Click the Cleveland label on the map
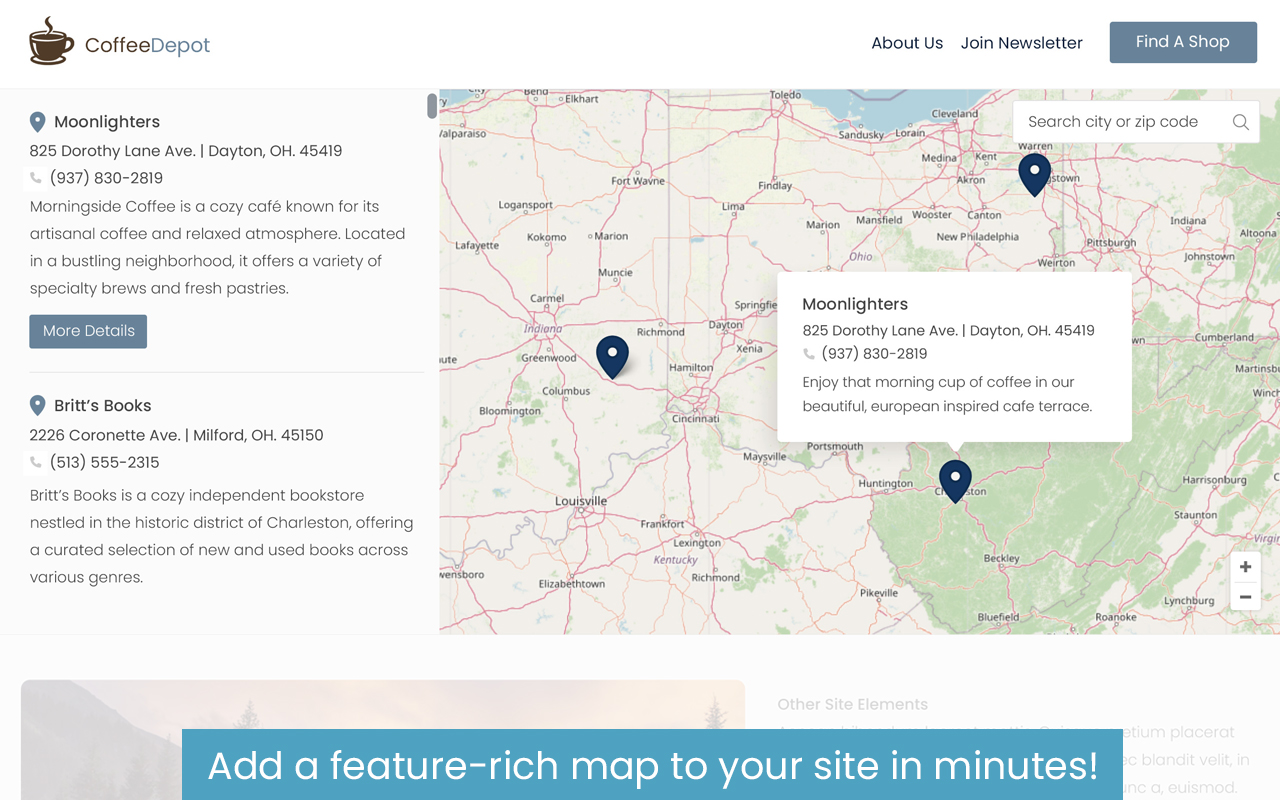1280x800 pixels. [955, 113]
